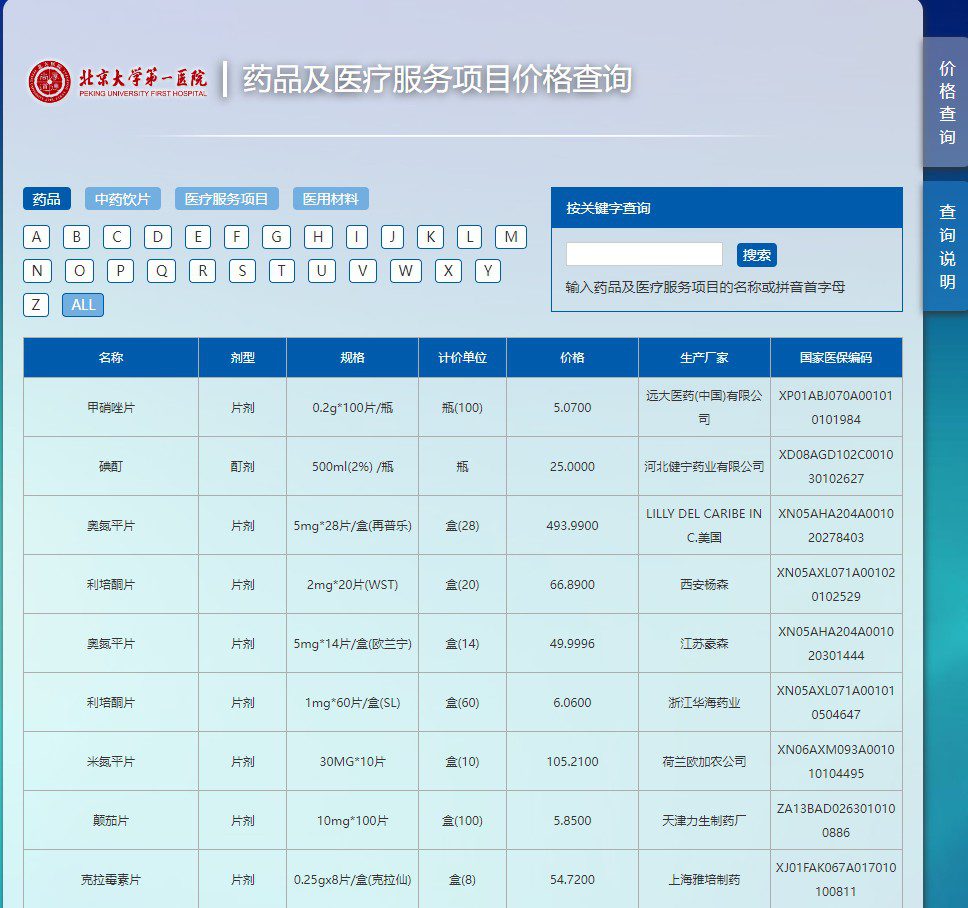
Task: Select the 甲硝唑片 name cell
Action: click(111, 407)
